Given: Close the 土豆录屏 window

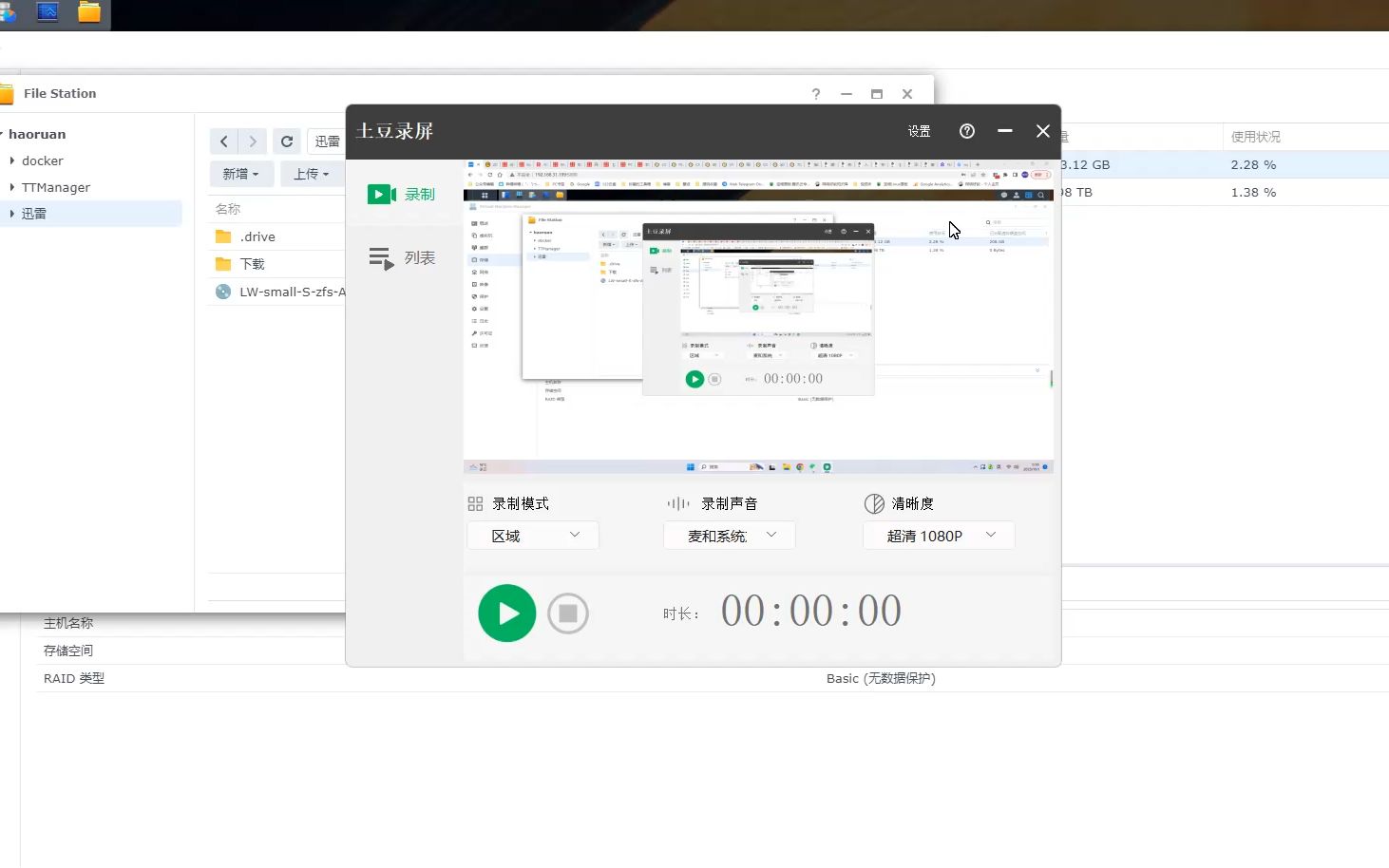Looking at the screenshot, I should [x=1043, y=131].
